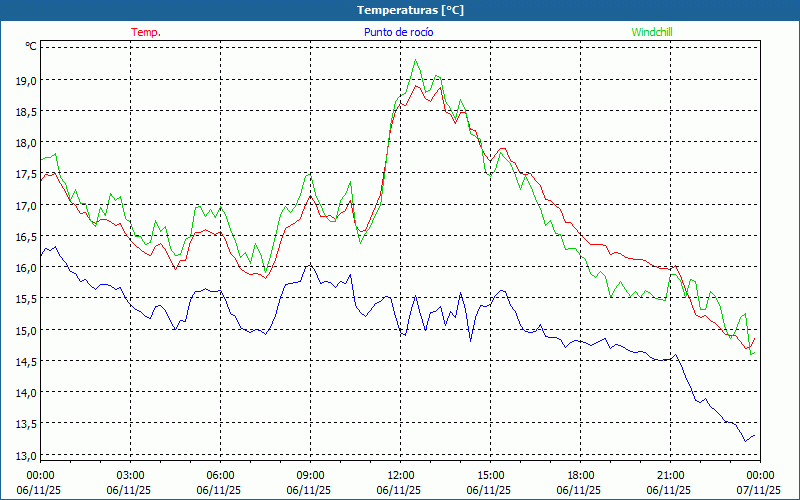Click the °C unit label on the y-axis
Image resolution: width=800 pixels, height=500 pixels.
coord(30,46)
